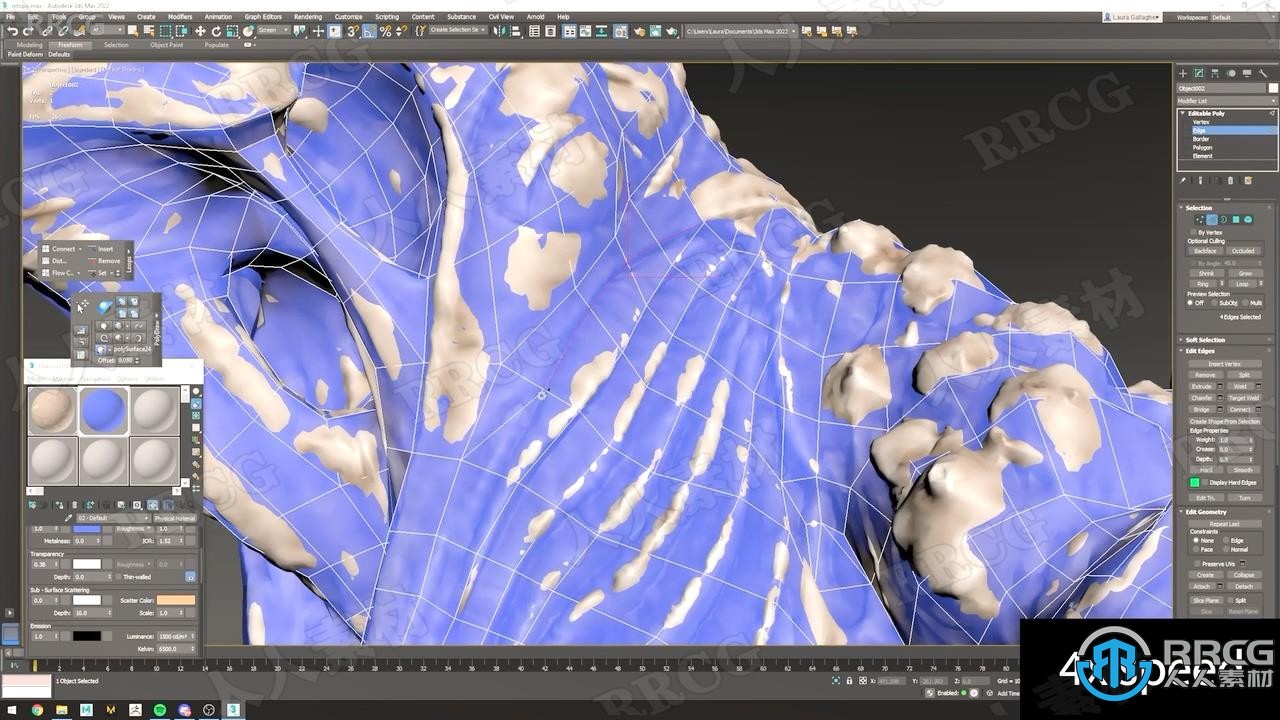Screen dimensions: 1280x720
Task: Click the Object002 name field
Action: click(x=1221, y=88)
